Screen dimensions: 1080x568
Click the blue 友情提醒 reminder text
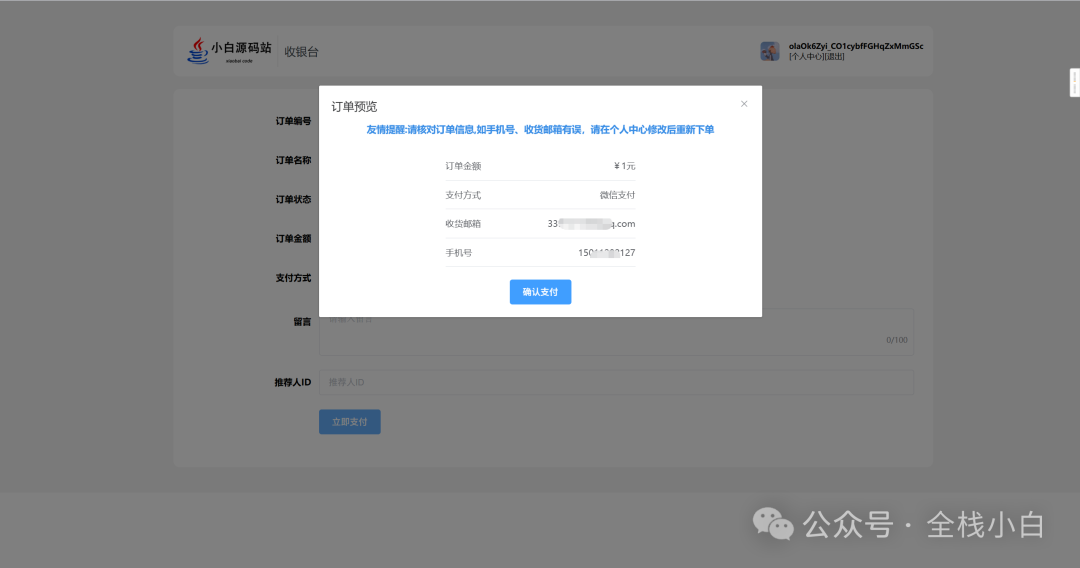pos(540,129)
